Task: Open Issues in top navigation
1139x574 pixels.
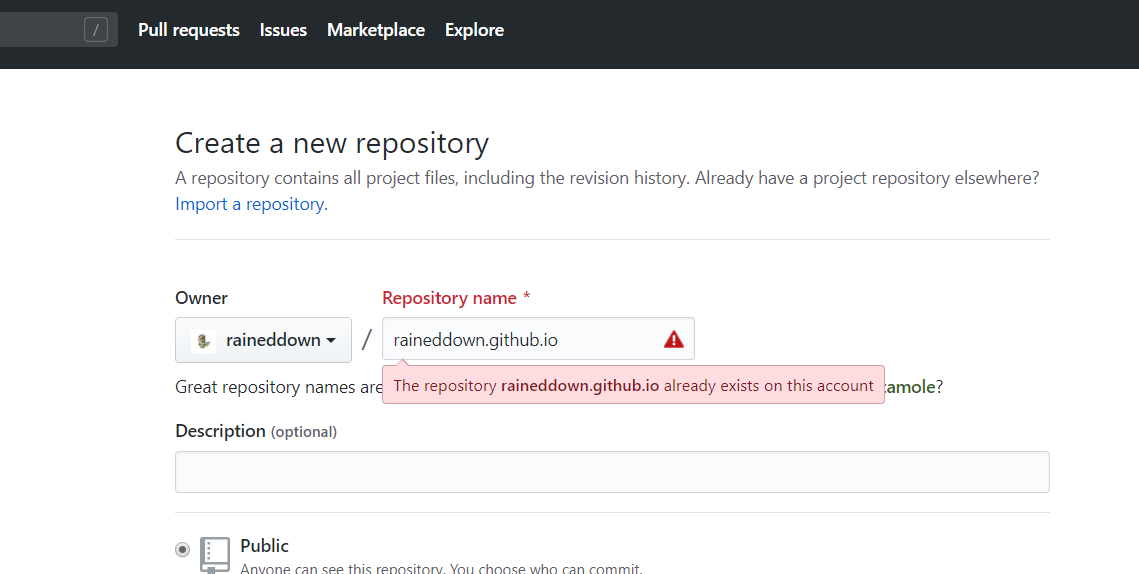Action: 283,30
